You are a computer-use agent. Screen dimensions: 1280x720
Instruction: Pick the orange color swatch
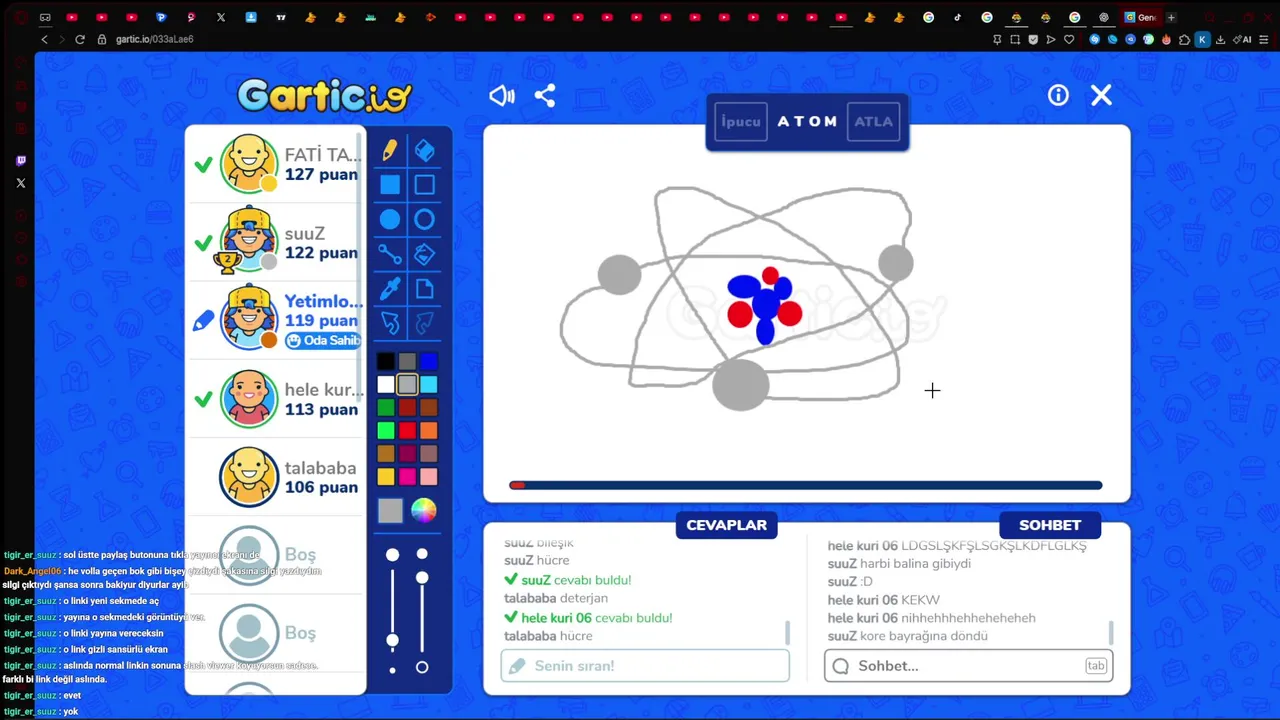click(429, 431)
